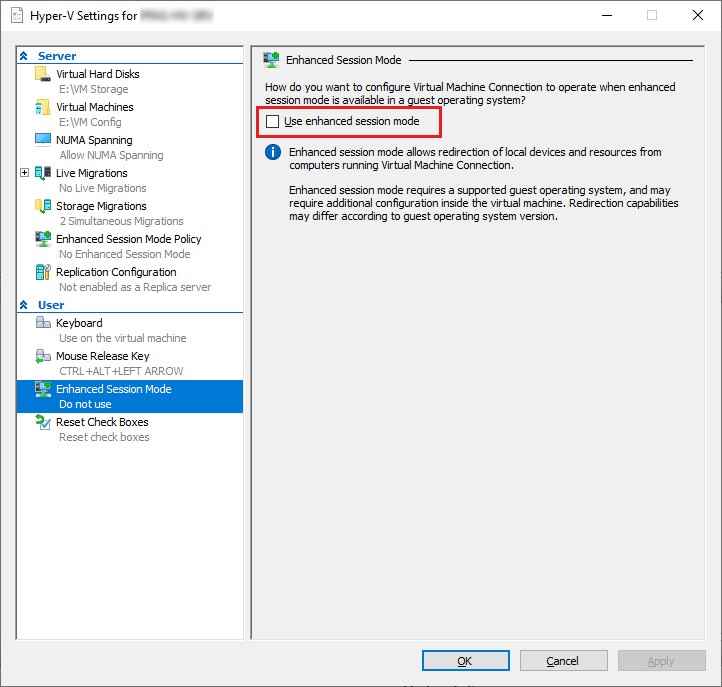Click the selected Enhanced Session Mode icon
The height and width of the screenshot is (687, 722).
[43, 389]
